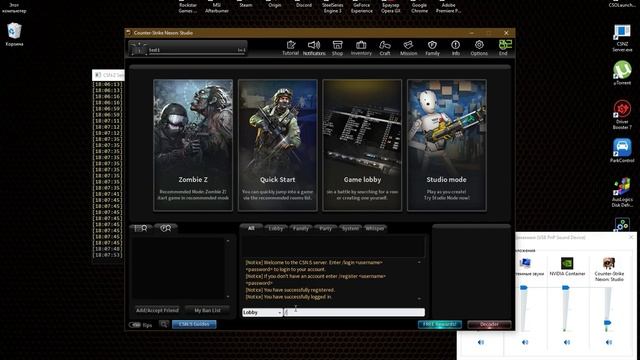Screen dimensions: 640x360
Task: Click system sounds icon in volume mixer
Action: pyautogui.click(x=525, y=263)
